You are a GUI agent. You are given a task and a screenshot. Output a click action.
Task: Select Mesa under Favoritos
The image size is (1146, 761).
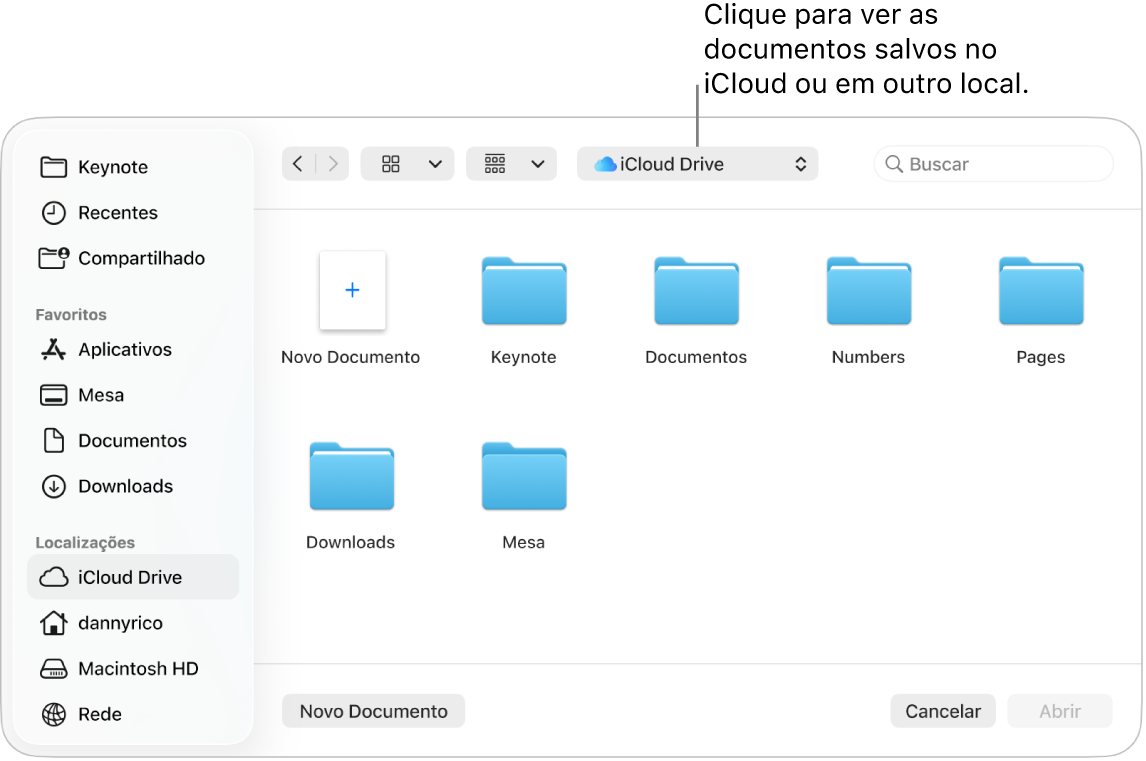(96, 395)
